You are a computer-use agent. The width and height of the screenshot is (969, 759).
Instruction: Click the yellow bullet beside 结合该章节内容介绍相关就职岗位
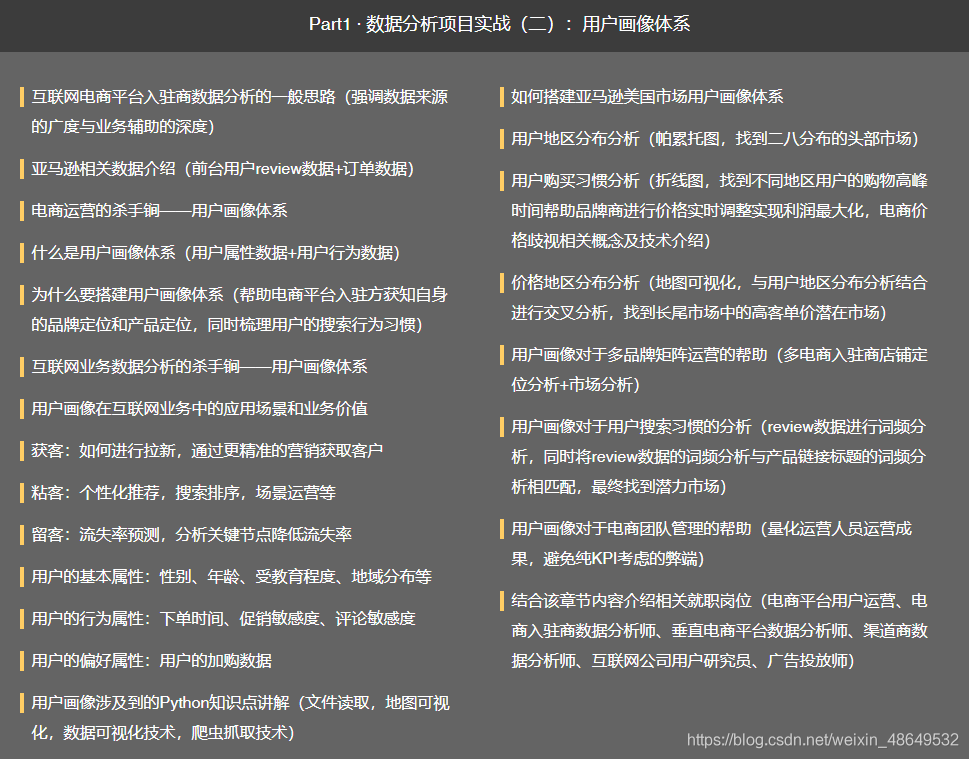pos(500,601)
